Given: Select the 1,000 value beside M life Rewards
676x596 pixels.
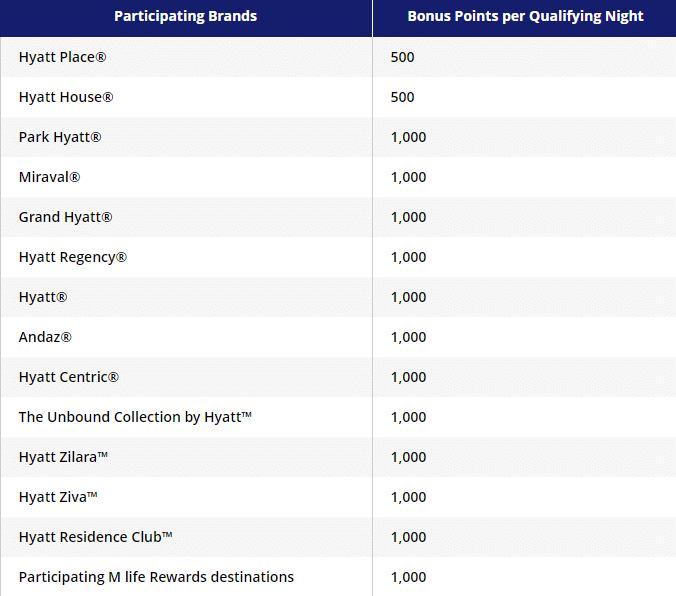Looking at the screenshot, I should pyautogui.click(x=408, y=577).
